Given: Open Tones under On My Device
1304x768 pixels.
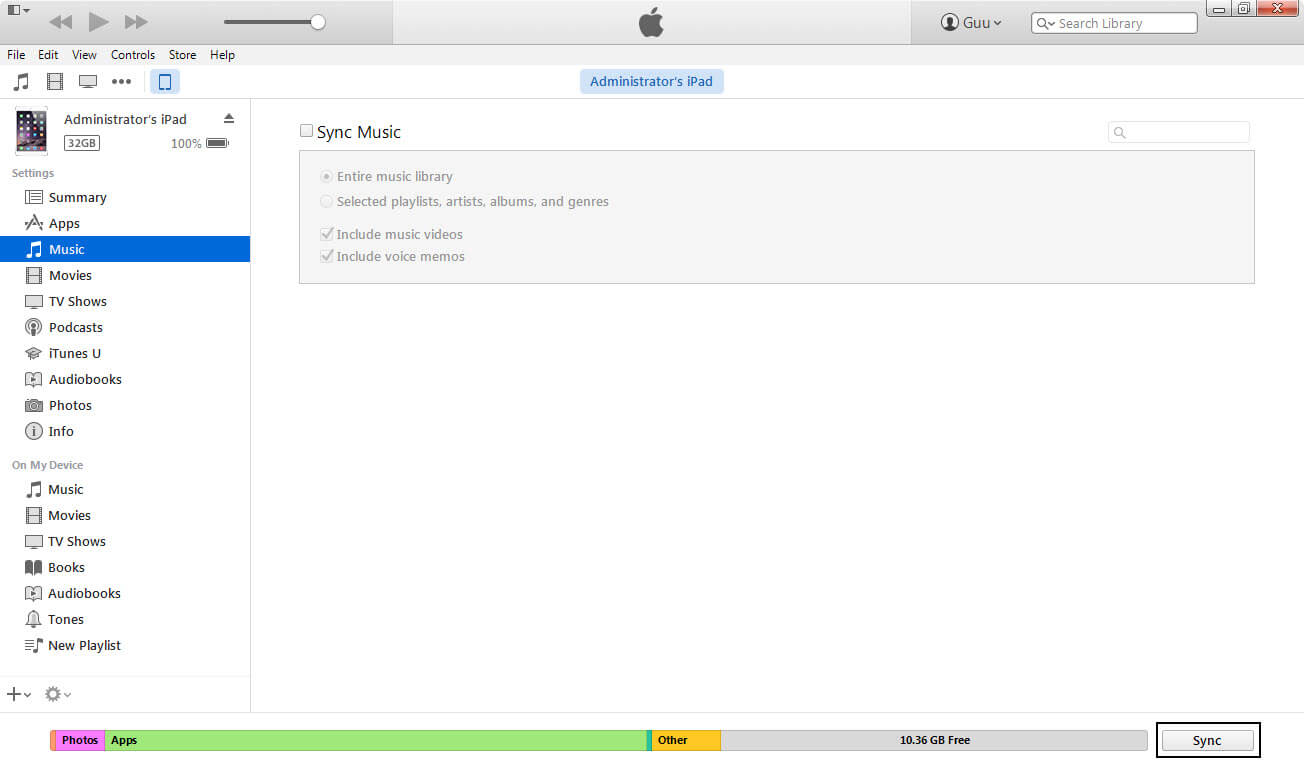Looking at the screenshot, I should point(125,619).
